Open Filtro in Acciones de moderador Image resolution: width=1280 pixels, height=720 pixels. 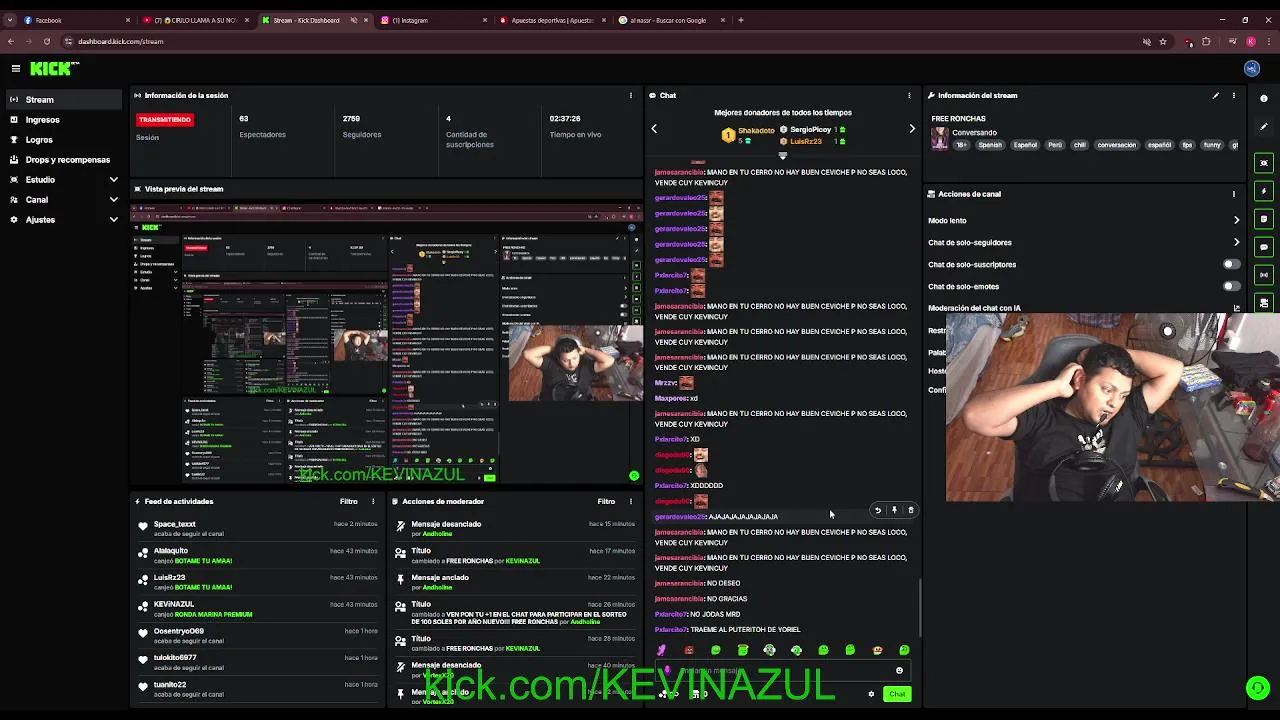(x=606, y=501)
